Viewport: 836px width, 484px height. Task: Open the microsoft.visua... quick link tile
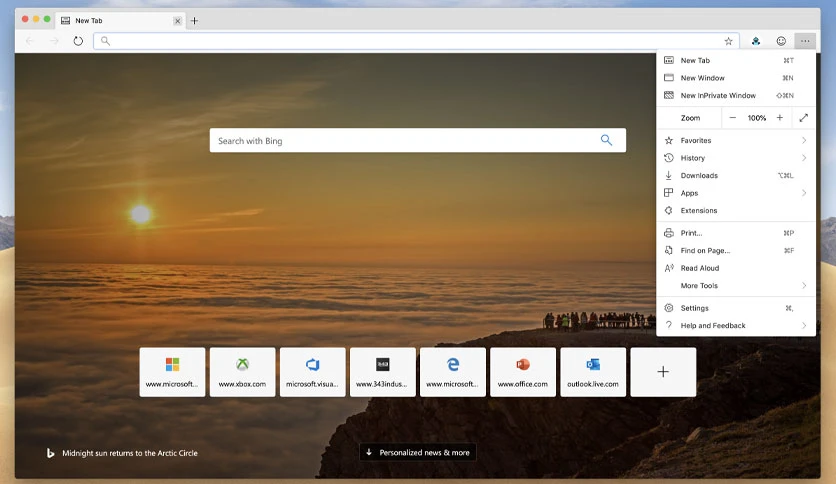(x=312, y=372)
